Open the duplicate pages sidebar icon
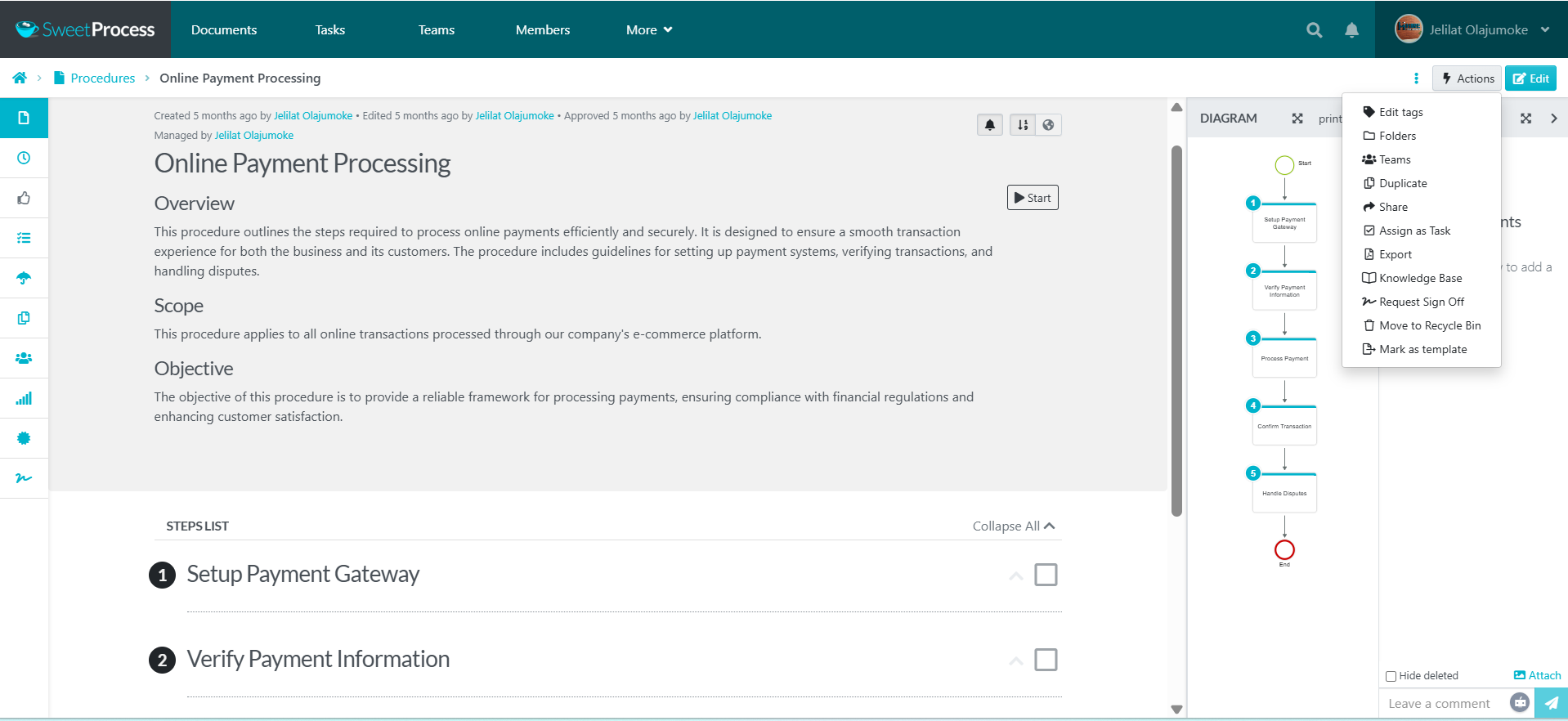Viewport: 1568px width, 721px height. (x=24, y=318)
